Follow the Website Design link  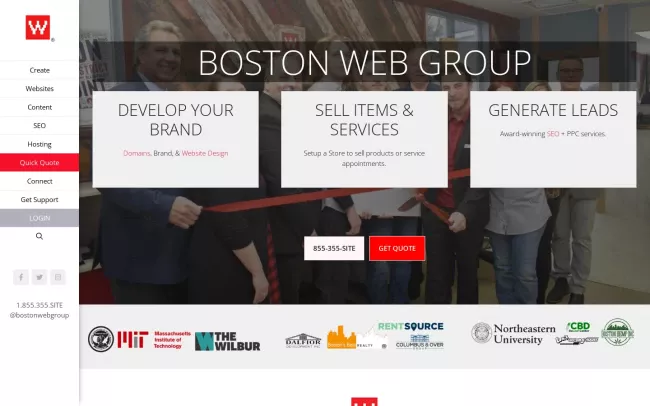point(205,153)
